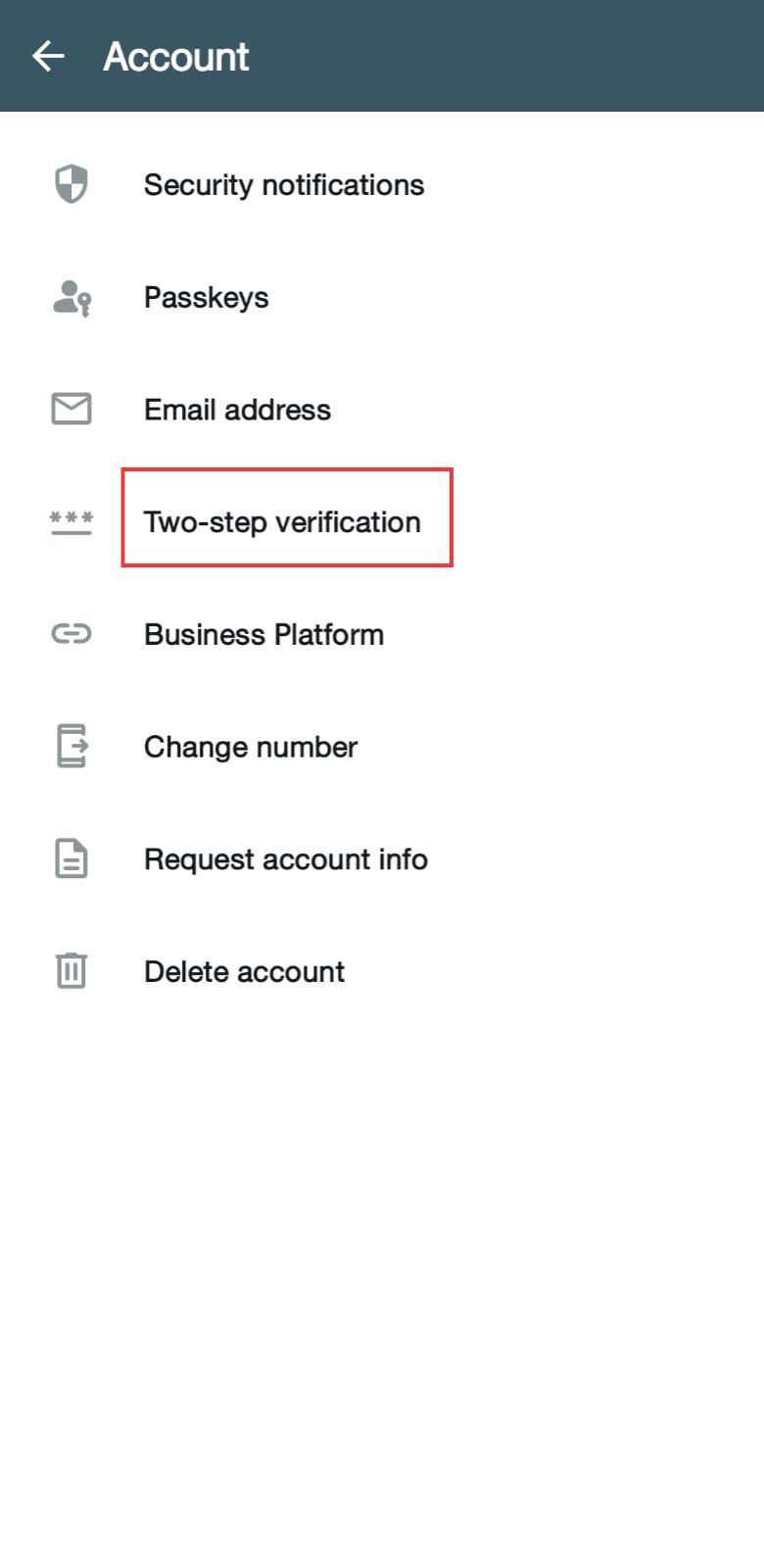Screen dimensions: 764x1568
Task: Click the Business Platform chain-link icon
Action: pos(72,634)
